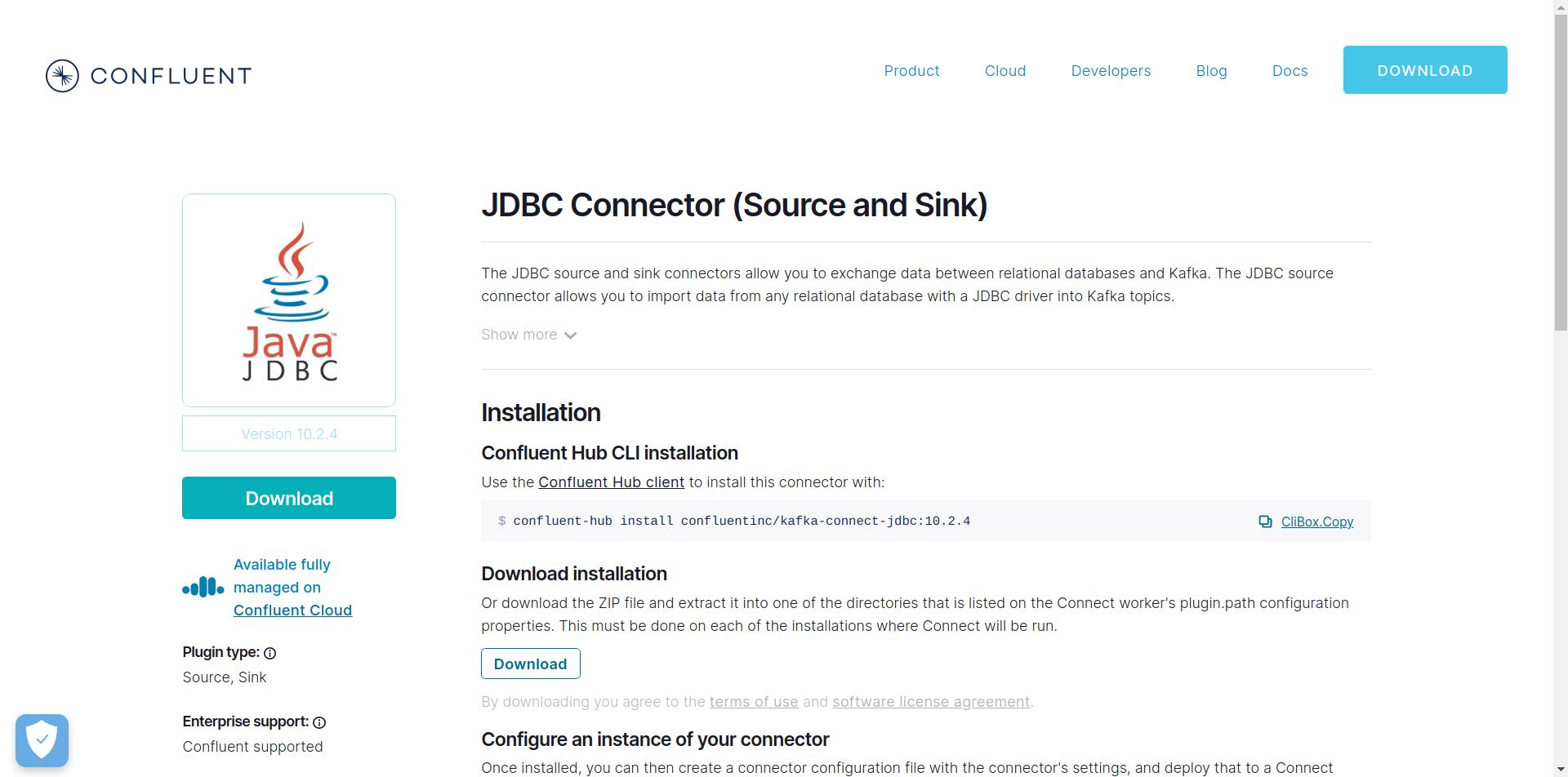Click the Plugin type label

click(x=221, y=652)
